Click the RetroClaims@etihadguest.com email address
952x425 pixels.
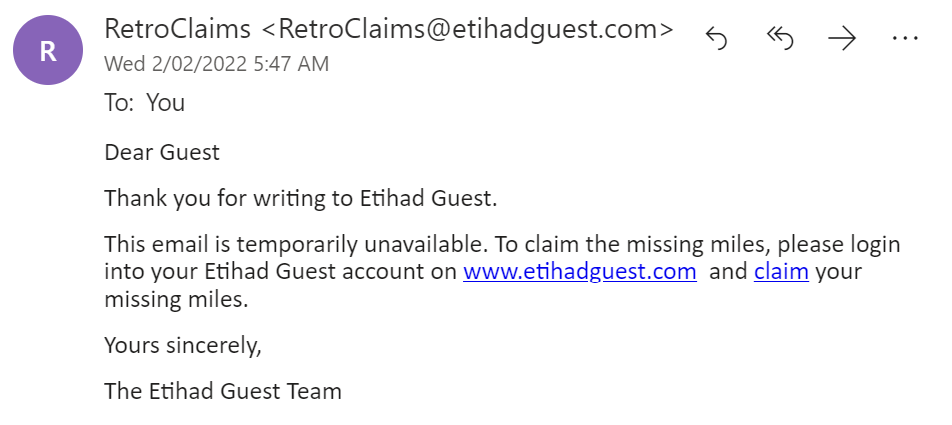(468, 30)
